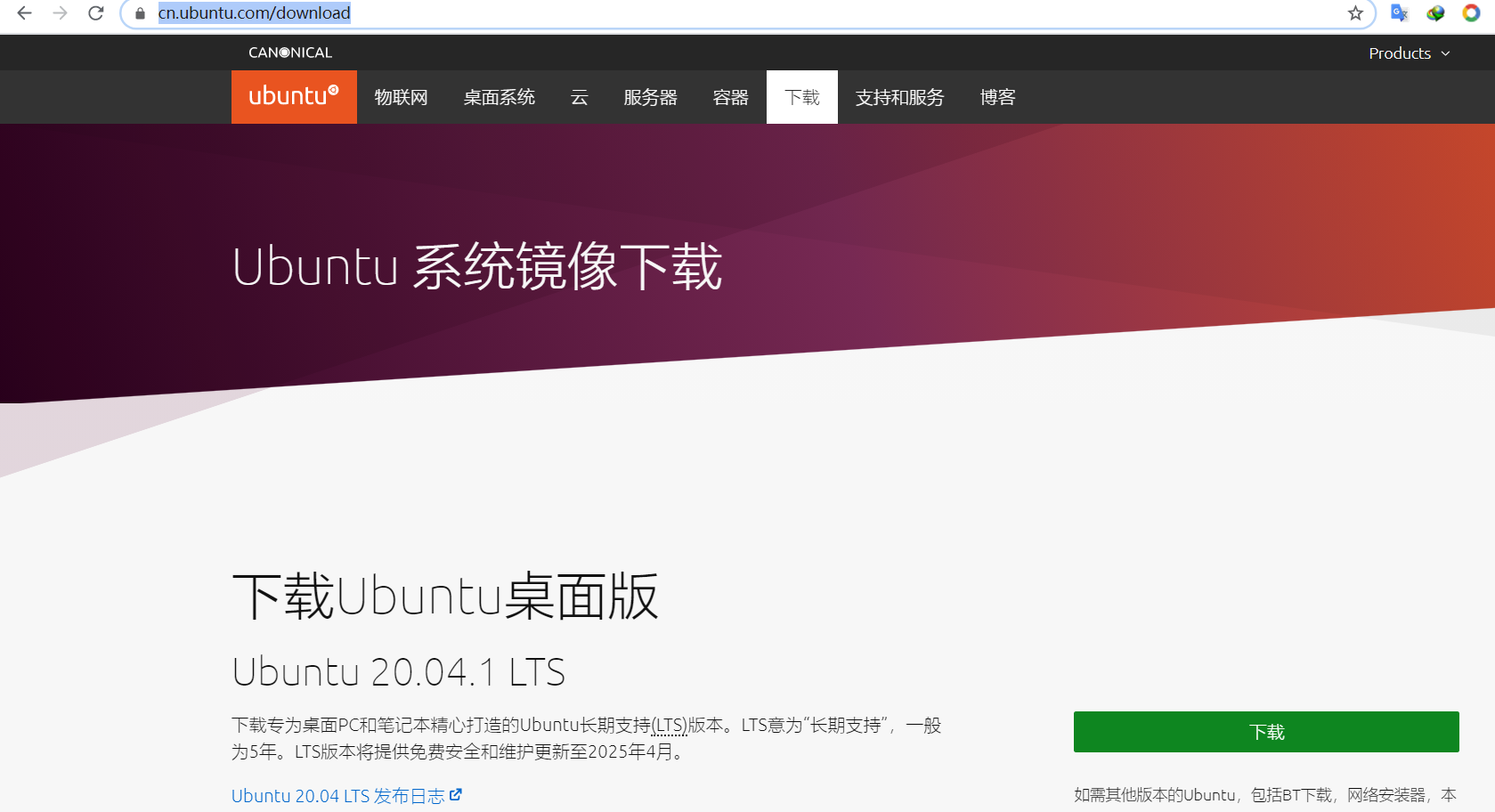Viewport: 1495px width, 812px height.
Task: Visit the 支持和服务 page
Action: 899,97
